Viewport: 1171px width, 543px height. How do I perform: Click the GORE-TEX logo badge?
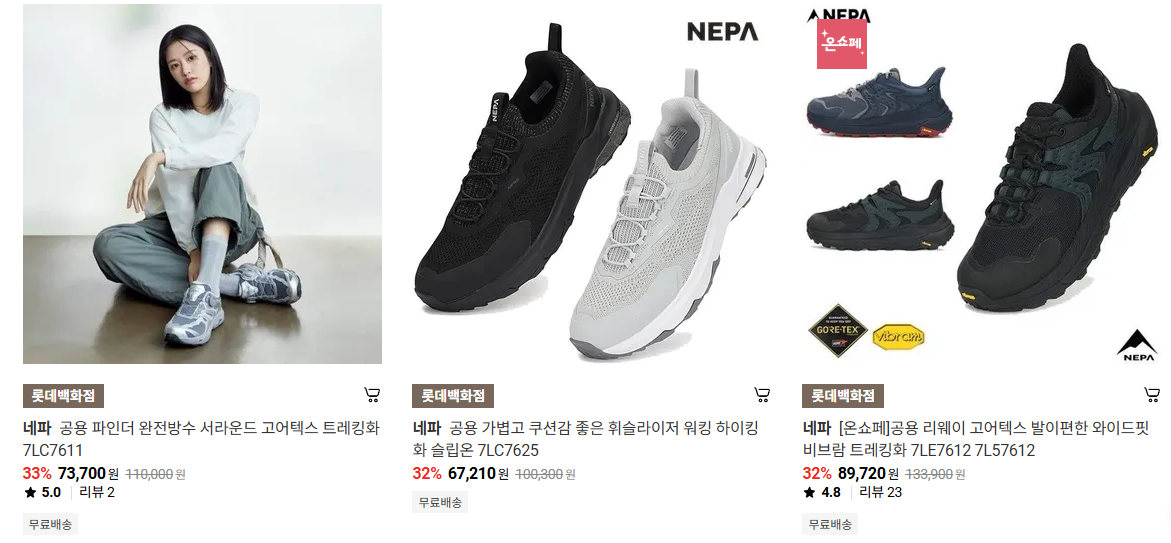(x=838, y=331)
